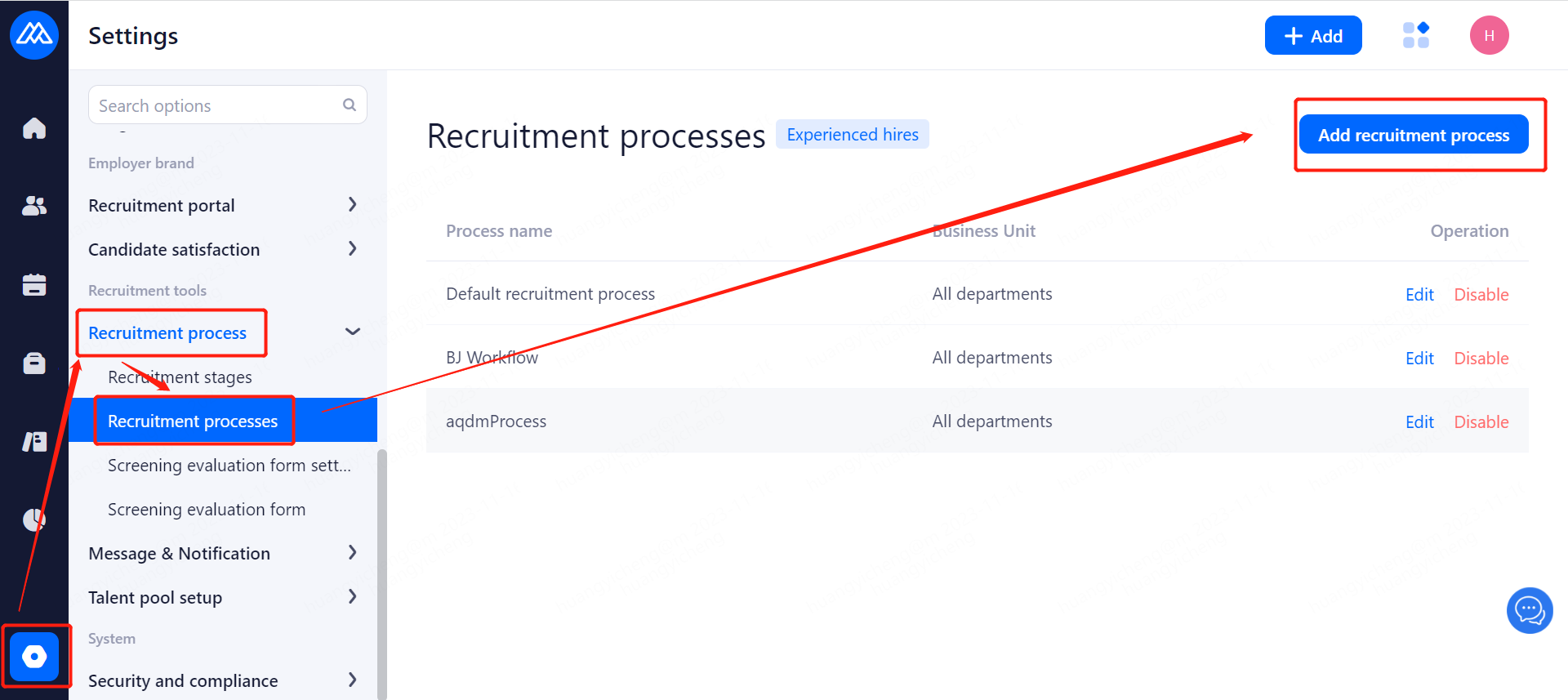Expand Message & Notification settings
Viewport: 1568px width, 700px height.
[352, 553]
